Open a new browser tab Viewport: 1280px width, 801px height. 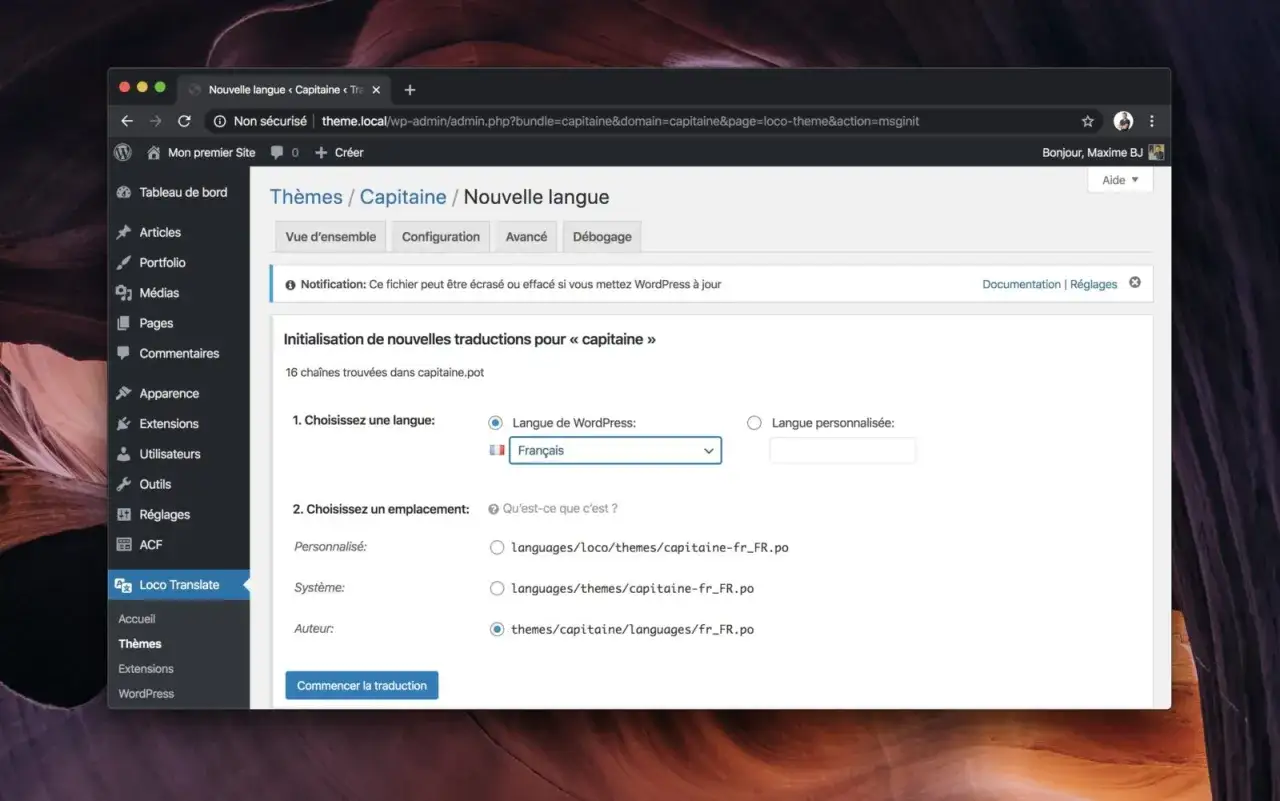[410, 90]
